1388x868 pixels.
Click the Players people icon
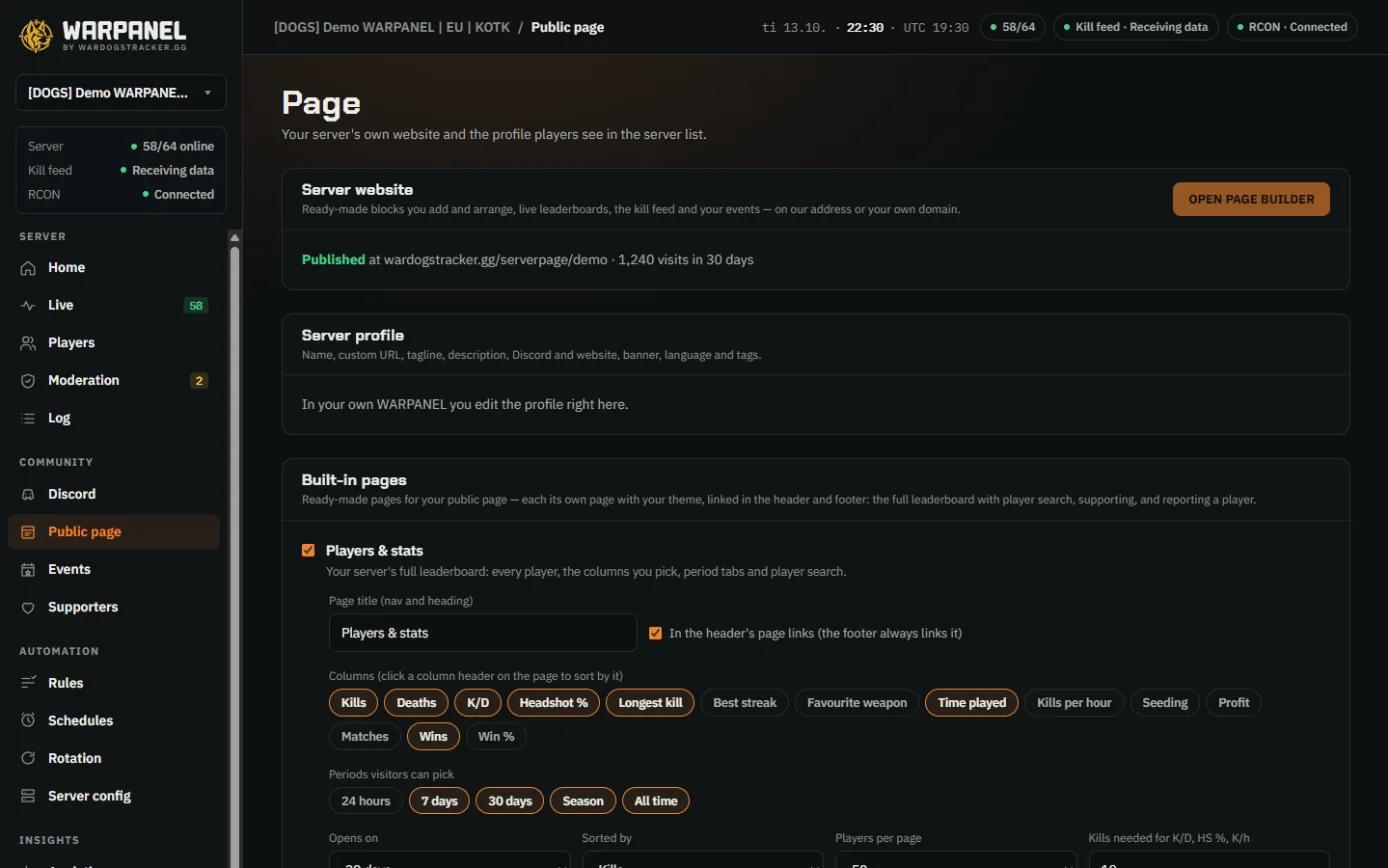coord(28,343)
